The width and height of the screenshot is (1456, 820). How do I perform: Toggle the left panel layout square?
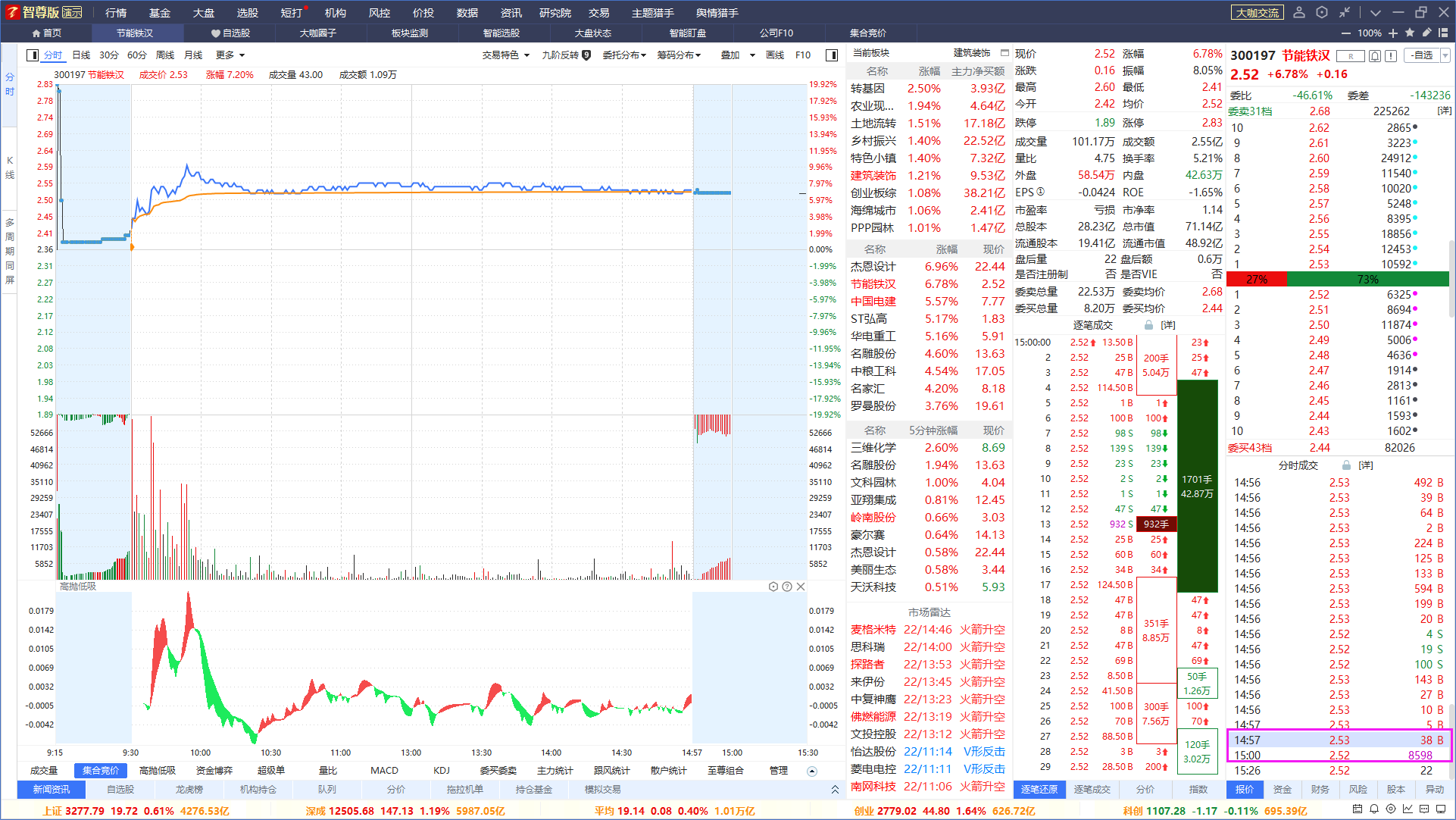coord(33,55)
